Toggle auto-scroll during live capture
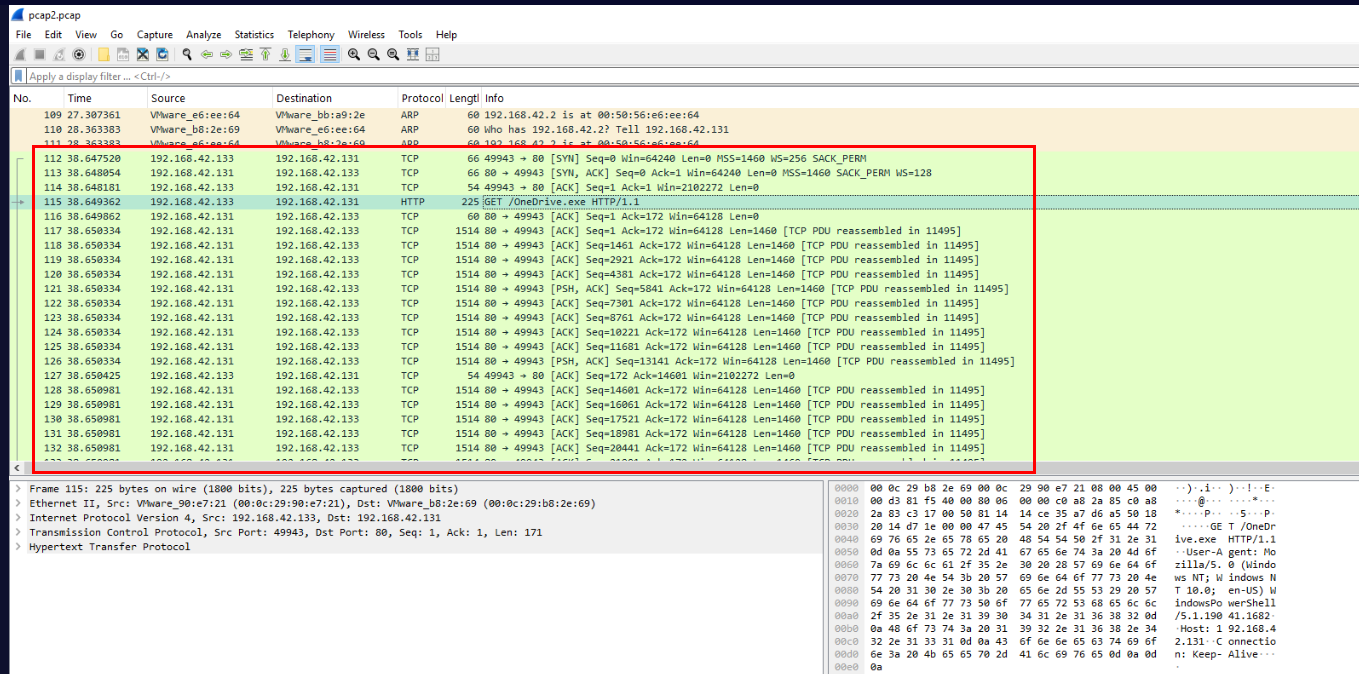This screenshot has width=1359, height=674. 306,54
